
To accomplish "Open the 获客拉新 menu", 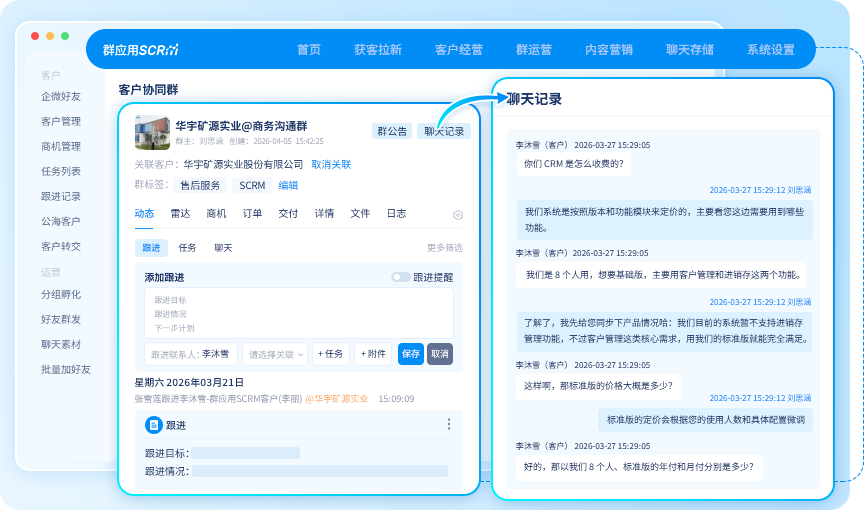I will click(377, 50).
